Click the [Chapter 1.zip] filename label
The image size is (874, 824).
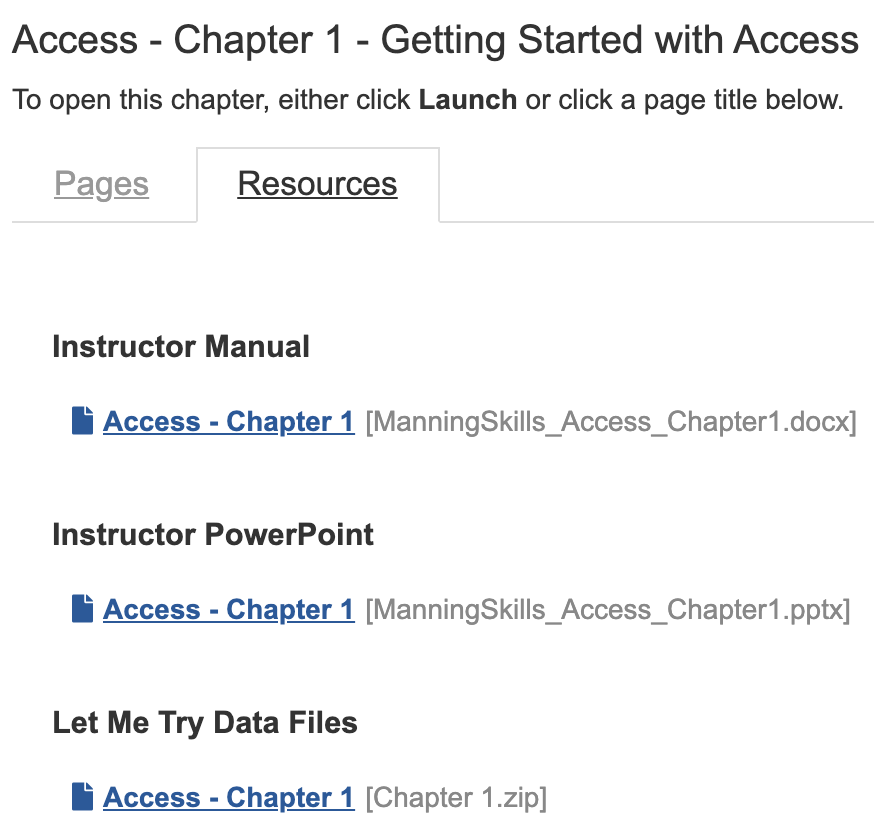tap(456, 798)
